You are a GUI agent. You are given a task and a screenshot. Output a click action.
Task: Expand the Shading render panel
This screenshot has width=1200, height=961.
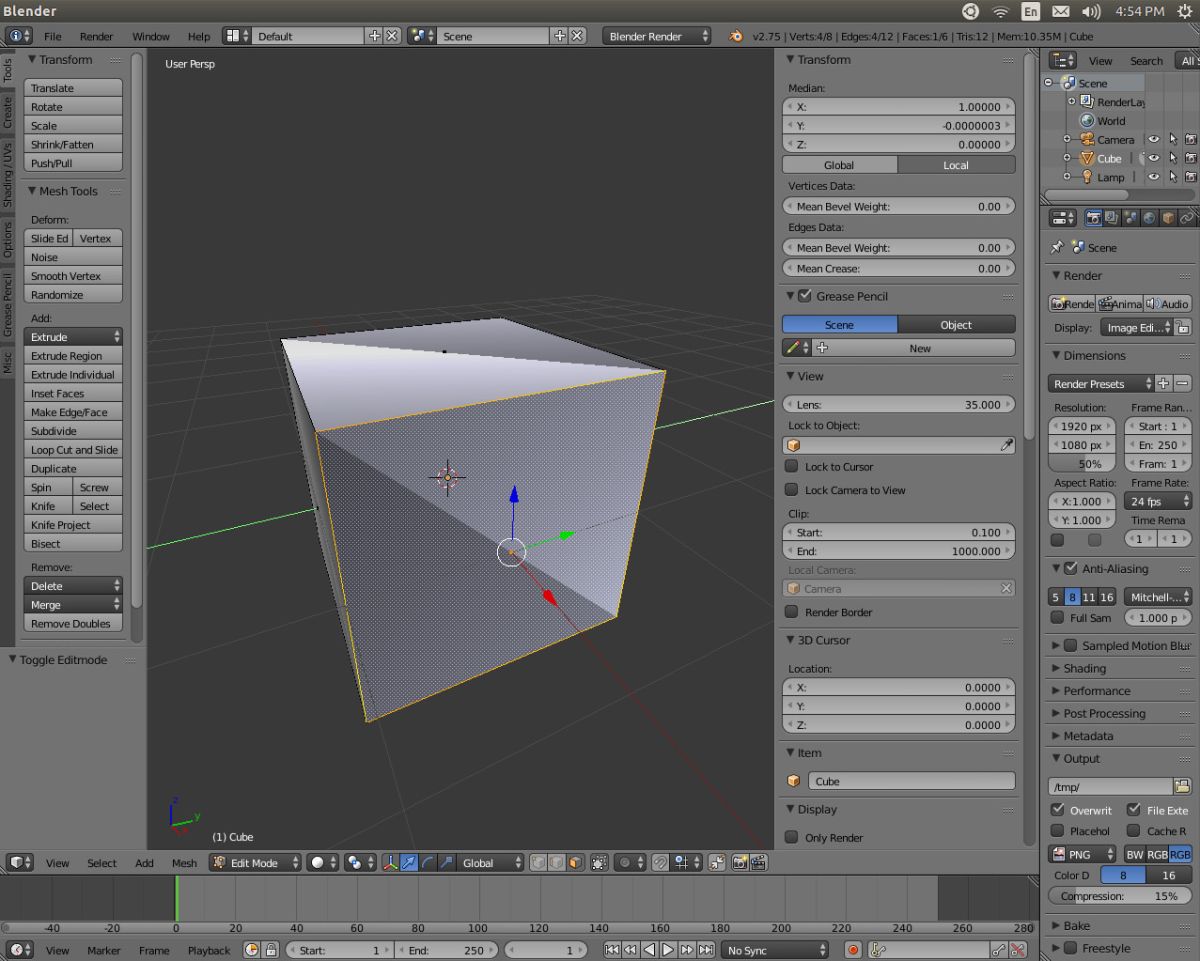point(1084,668)
